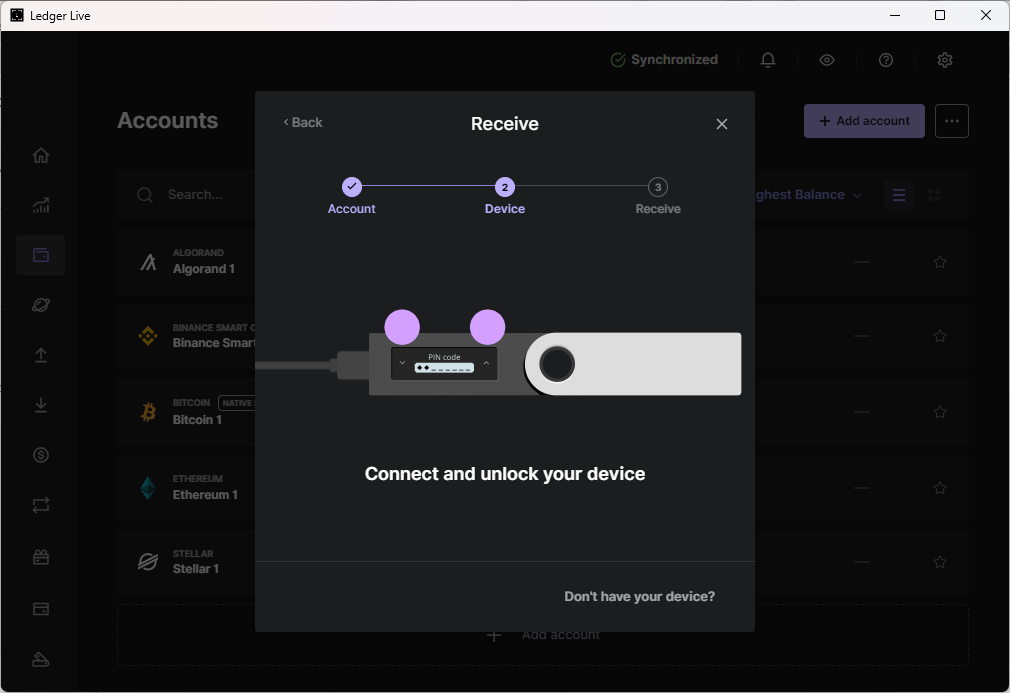Click the Binance Smart Chain logo icon
Viewport: 1010px width, 693px height.
[x=148, y=336]
